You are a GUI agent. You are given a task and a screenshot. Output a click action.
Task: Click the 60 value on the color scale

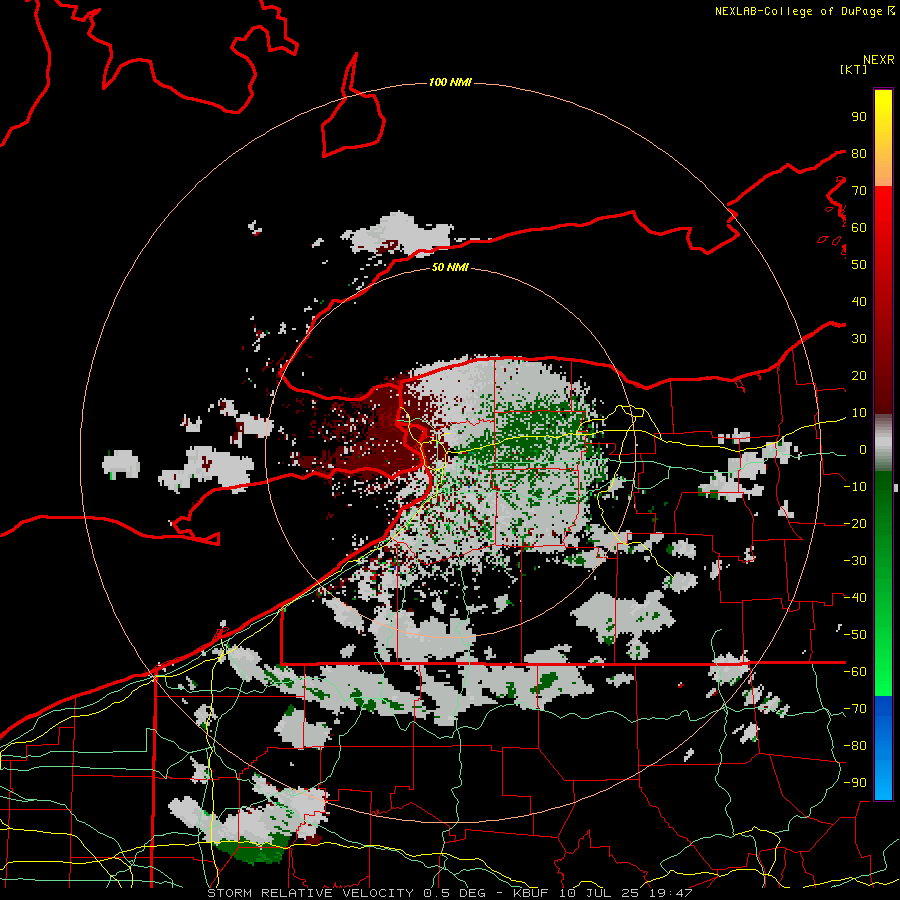859,228
